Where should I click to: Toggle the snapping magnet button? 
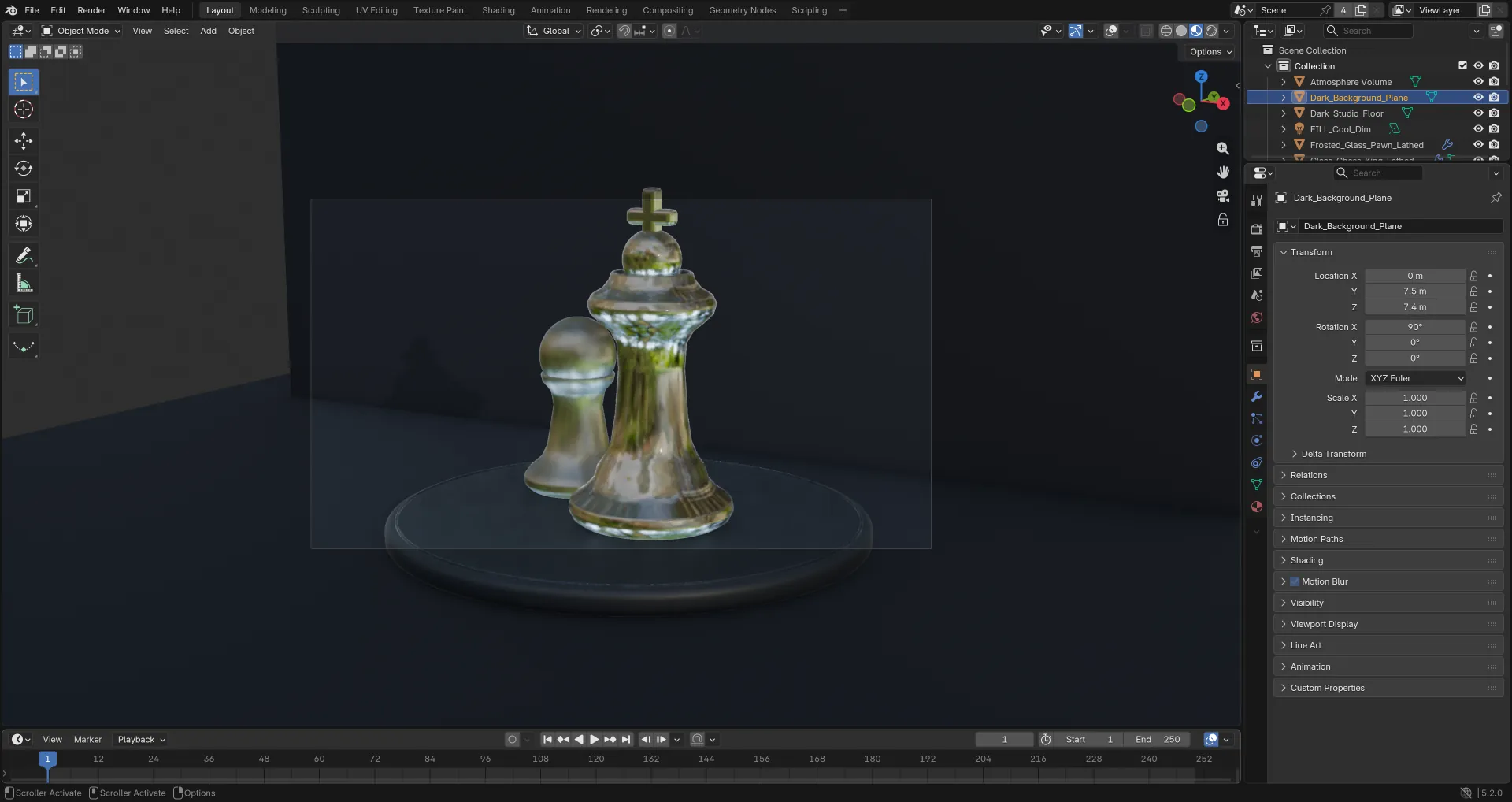[x=624, y=31]
